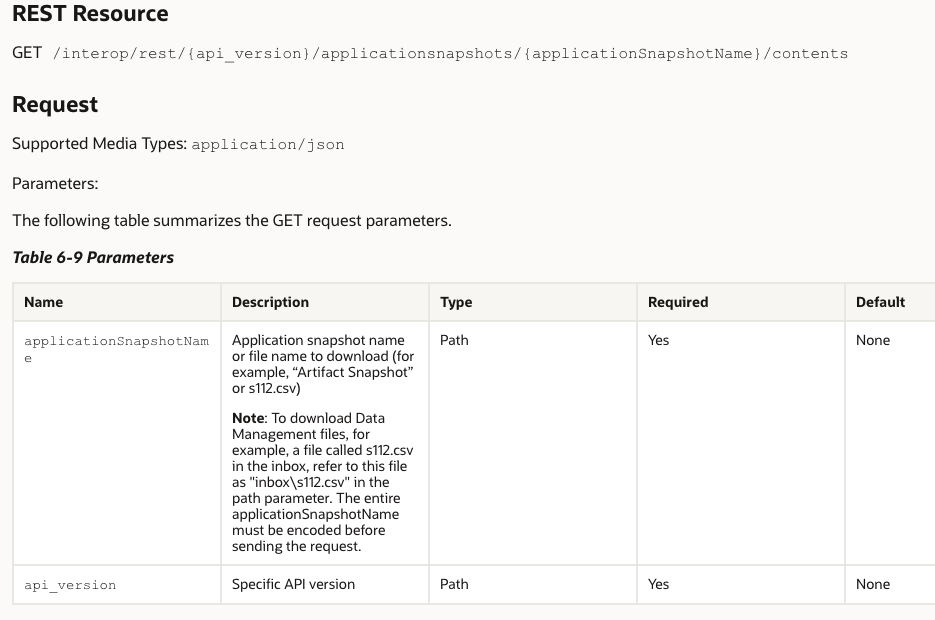Click the Name column header
Screen dimensions: 935x620
pos(43,302)
